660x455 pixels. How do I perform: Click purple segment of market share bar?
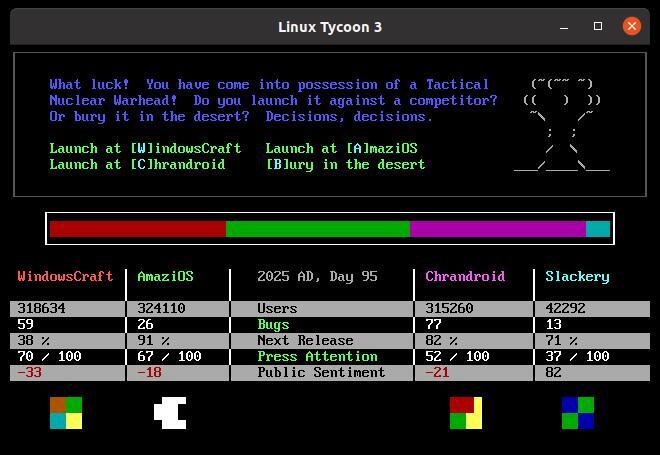pos(497,229)
